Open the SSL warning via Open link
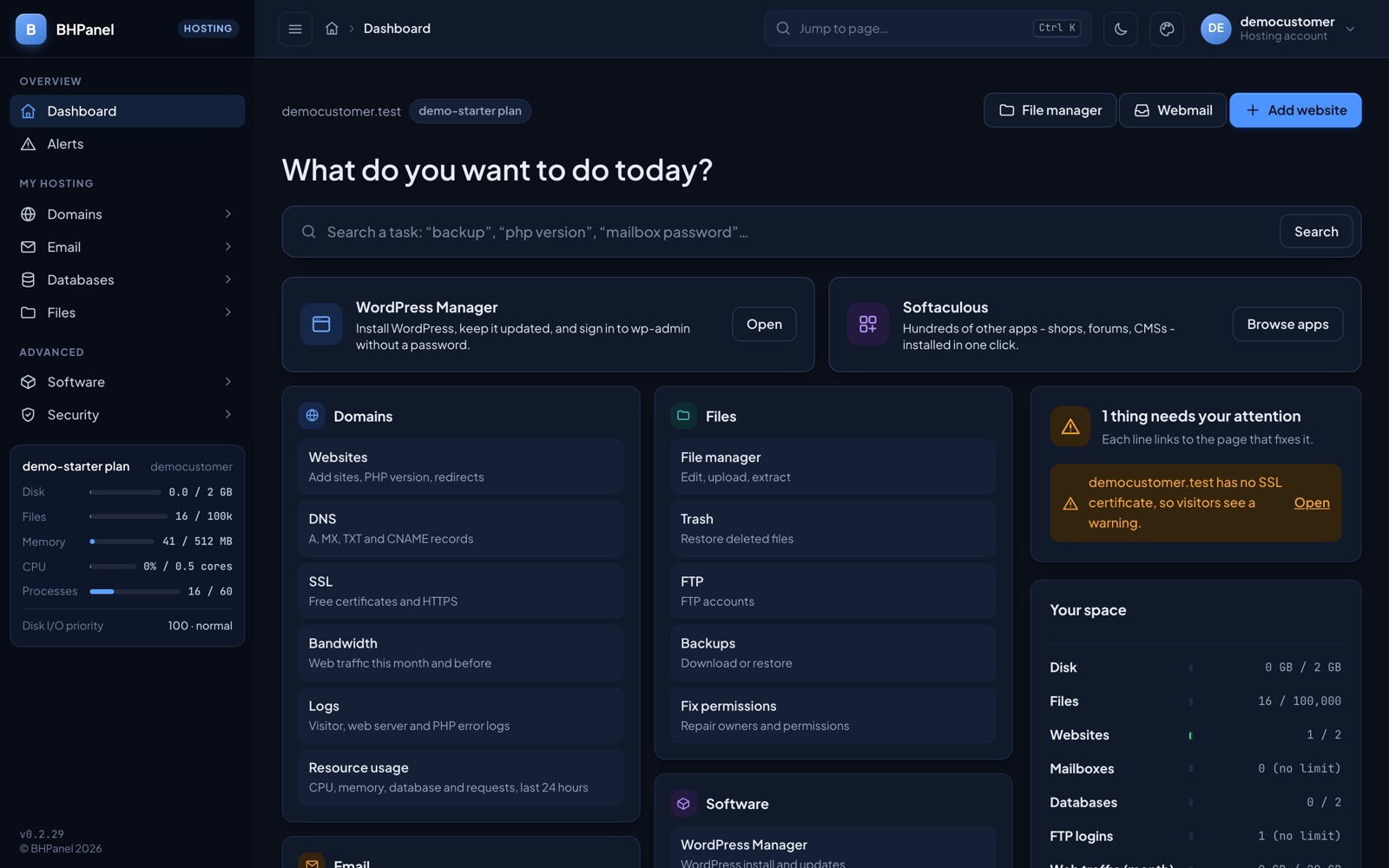This screenshot has height=868, width=1389. [x=1312, y=503]
